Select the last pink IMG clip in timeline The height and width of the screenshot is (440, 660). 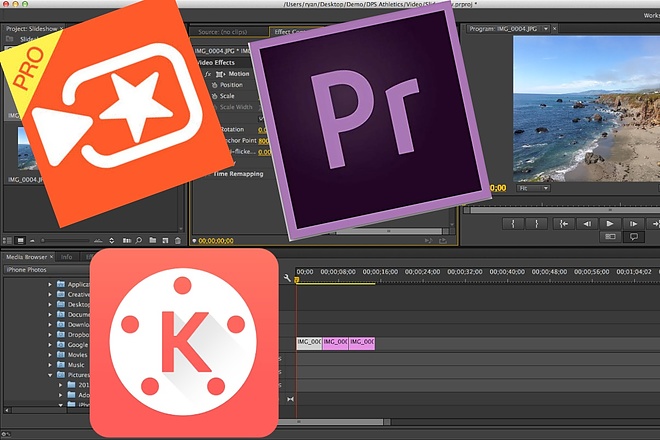pyautogui.click(x=362, y=344)
